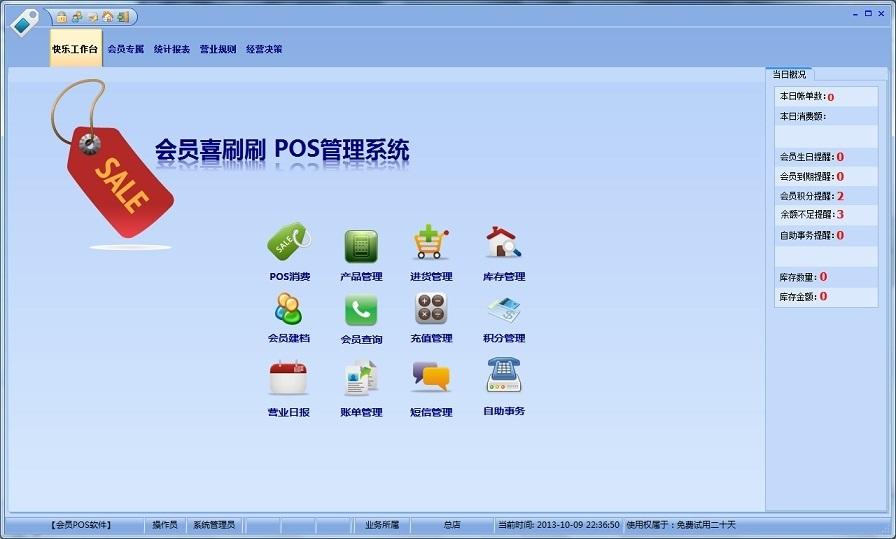Click 余额不足提醒 value 3
Viewport: 896px width, 539px height.
[840, 215]
